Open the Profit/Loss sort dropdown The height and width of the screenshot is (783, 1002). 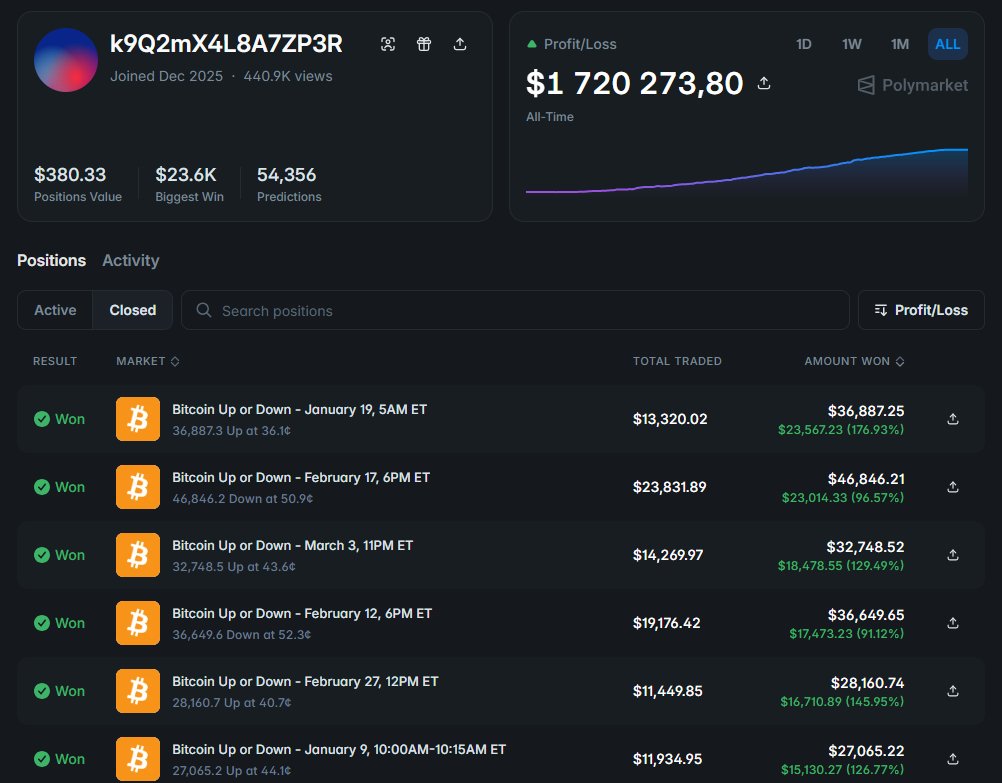921,310
